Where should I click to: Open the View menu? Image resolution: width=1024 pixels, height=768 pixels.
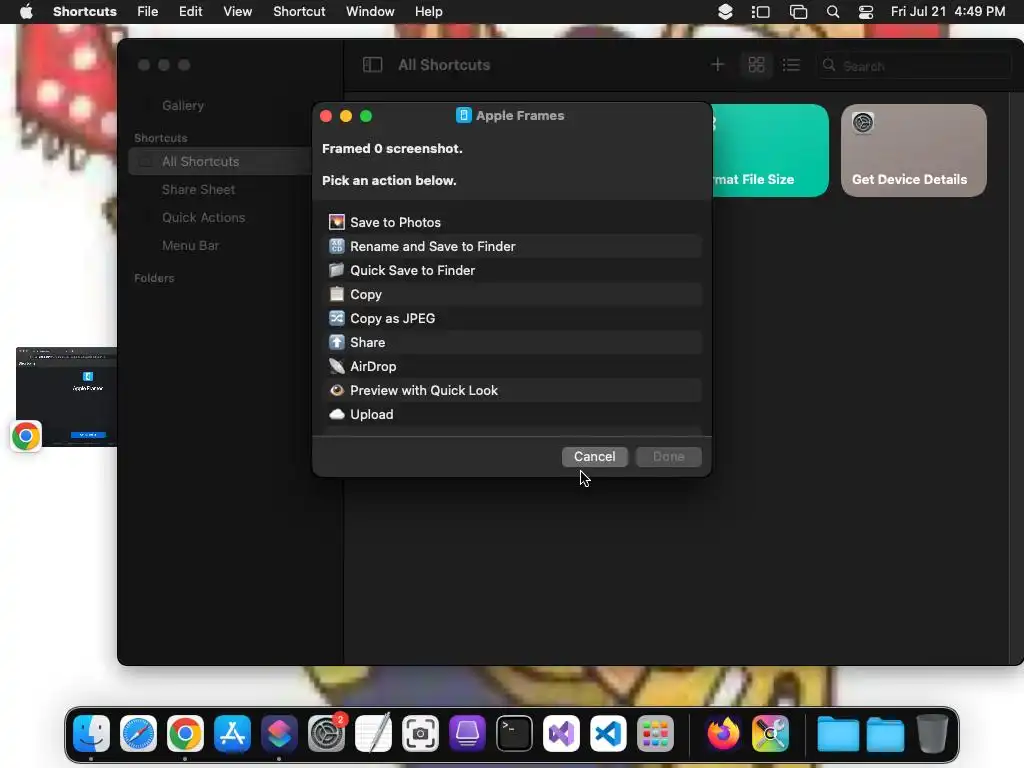pos(237,12)
